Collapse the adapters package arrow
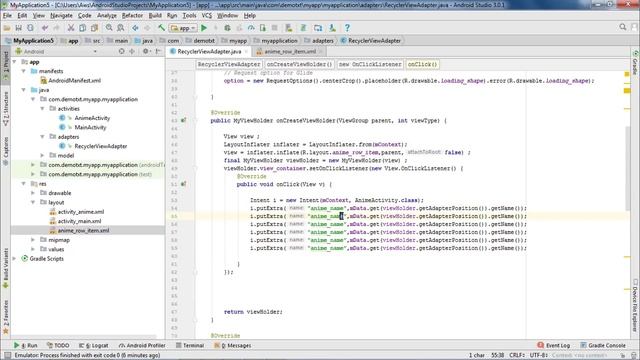The width and height of the screenshot is (640, 360). click(42, 137)
